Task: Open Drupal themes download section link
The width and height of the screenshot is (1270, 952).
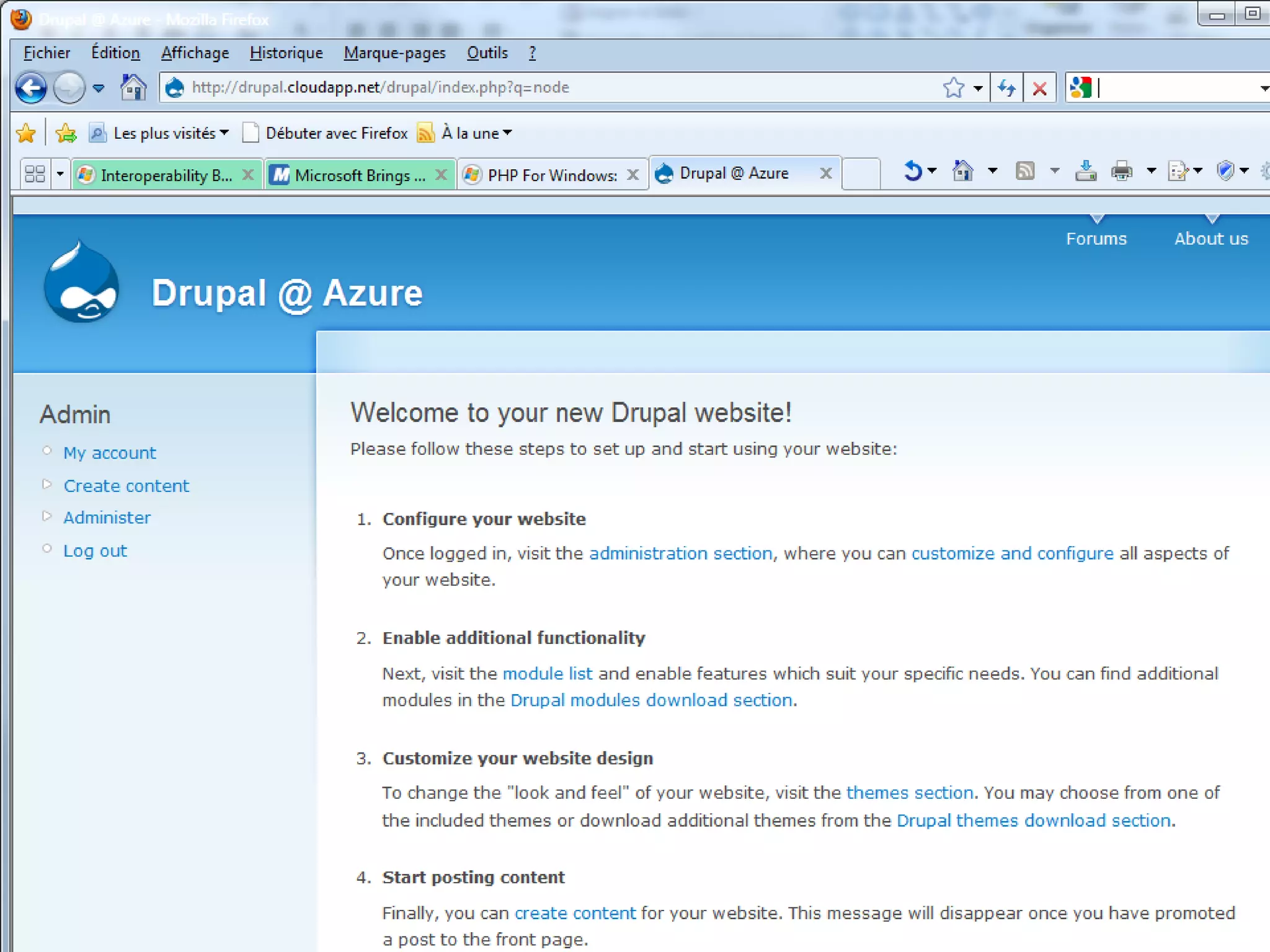Action: 1033,820
